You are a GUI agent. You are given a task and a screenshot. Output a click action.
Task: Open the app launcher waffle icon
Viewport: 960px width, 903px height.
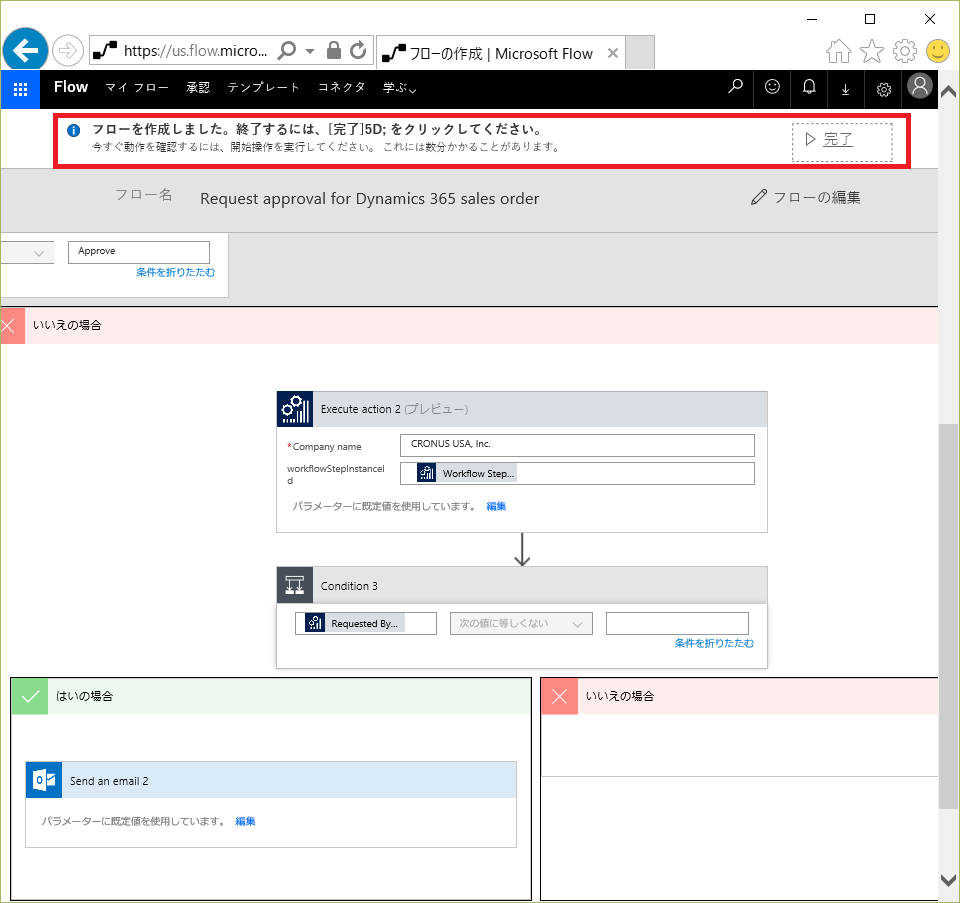click(x=20, y=88)
